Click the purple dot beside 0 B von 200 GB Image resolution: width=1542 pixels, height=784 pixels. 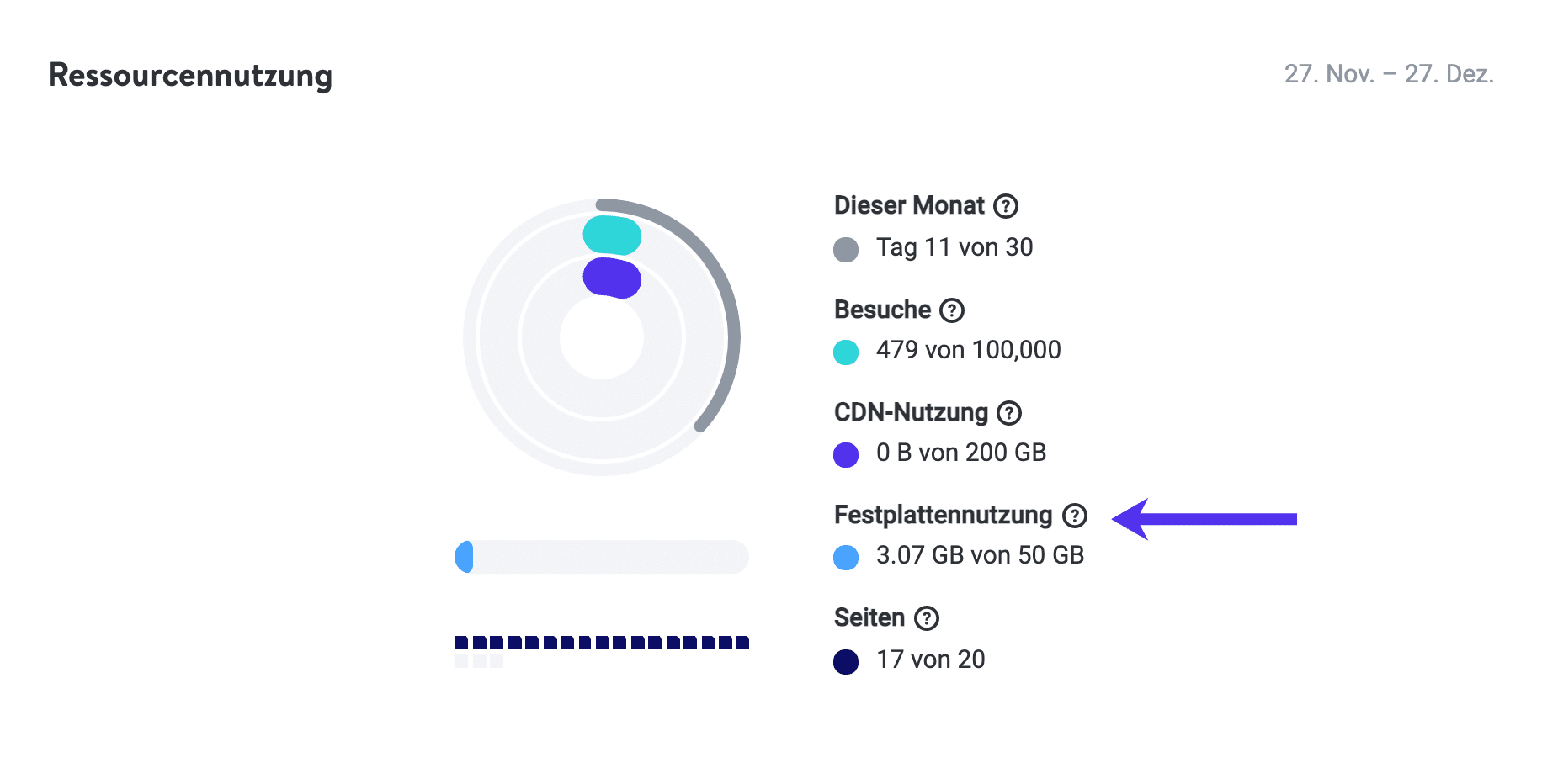coord(846,454)
